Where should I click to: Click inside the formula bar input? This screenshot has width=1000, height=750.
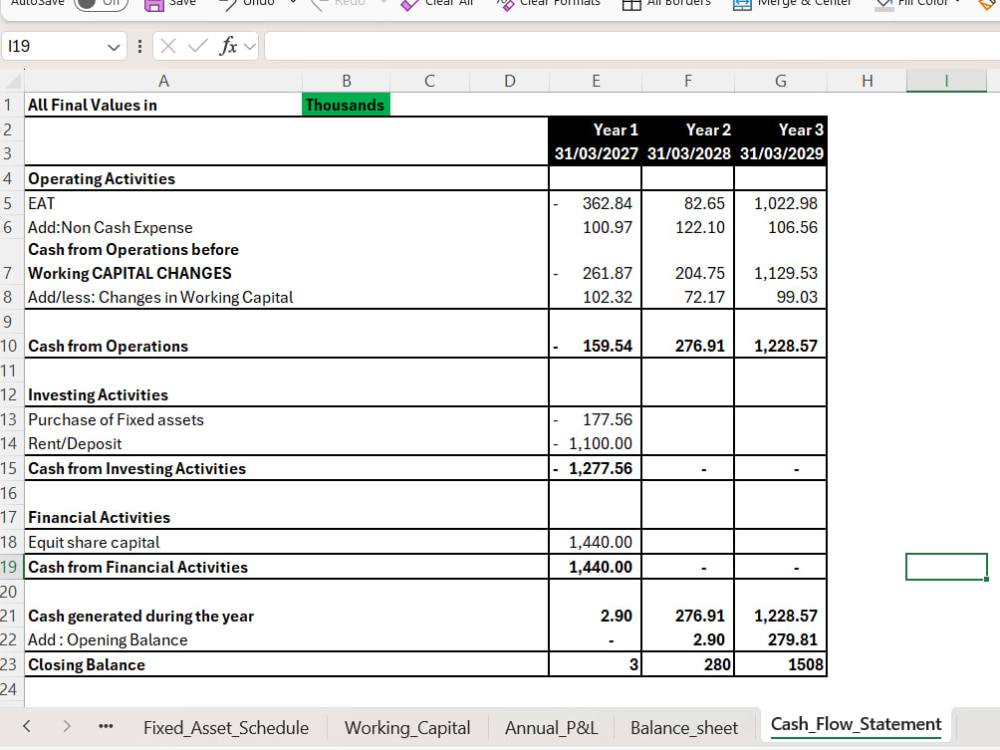coord(631,46)
